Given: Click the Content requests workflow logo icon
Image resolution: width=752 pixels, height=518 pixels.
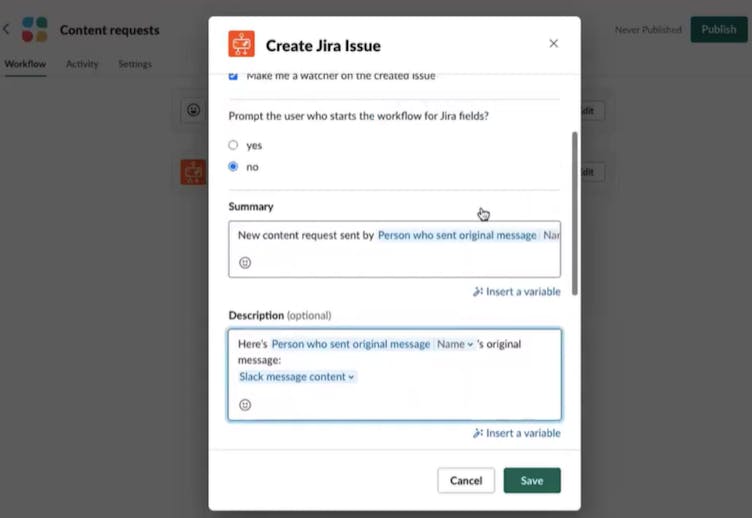Looking at the screenshot, I should coord(35,30).
